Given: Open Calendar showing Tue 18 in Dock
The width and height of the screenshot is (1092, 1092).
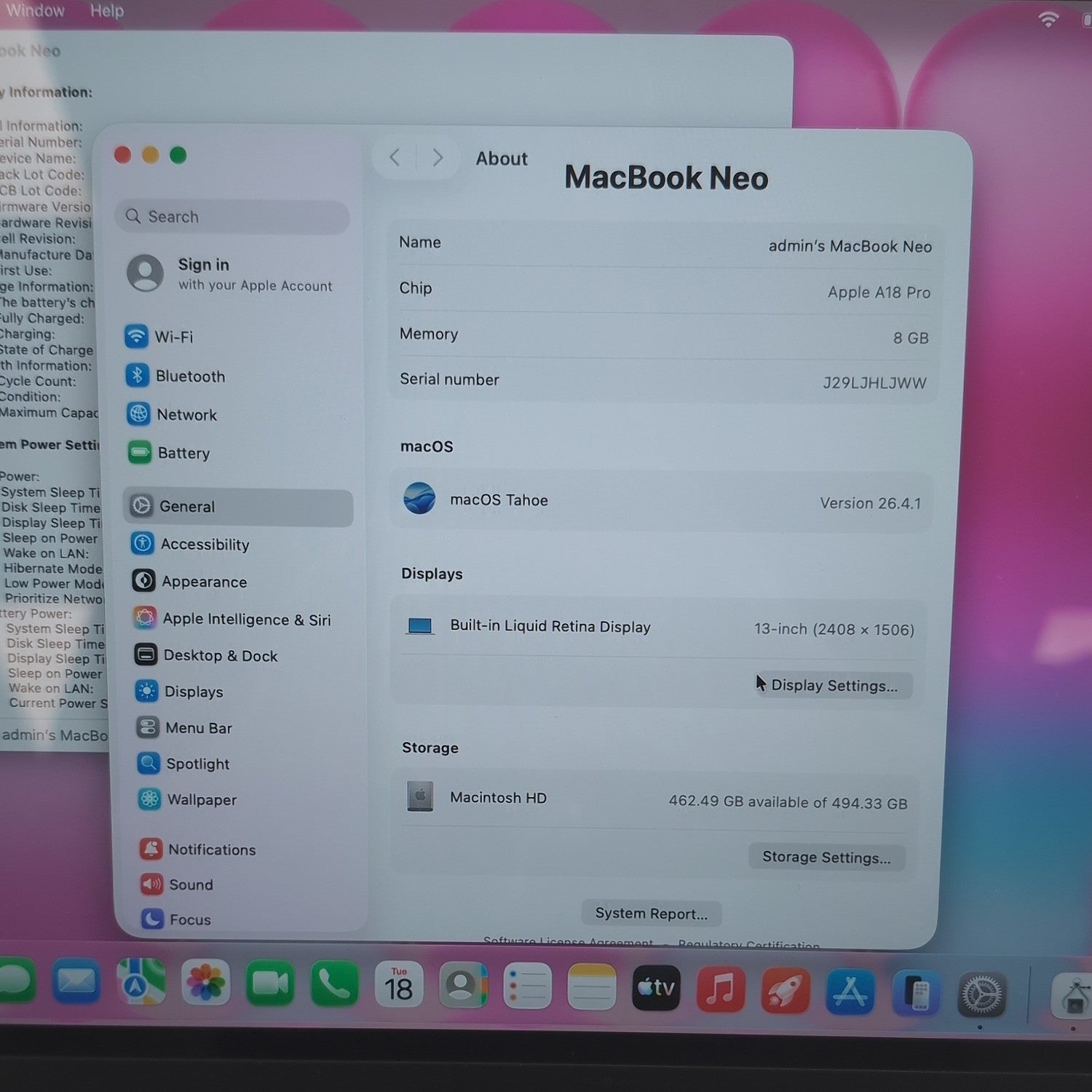Looking at the screenshot, I should [x=399, y=985].
